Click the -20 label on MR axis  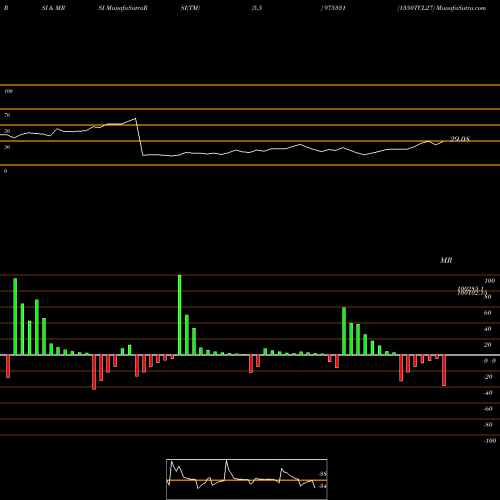[x=488, y=377]
